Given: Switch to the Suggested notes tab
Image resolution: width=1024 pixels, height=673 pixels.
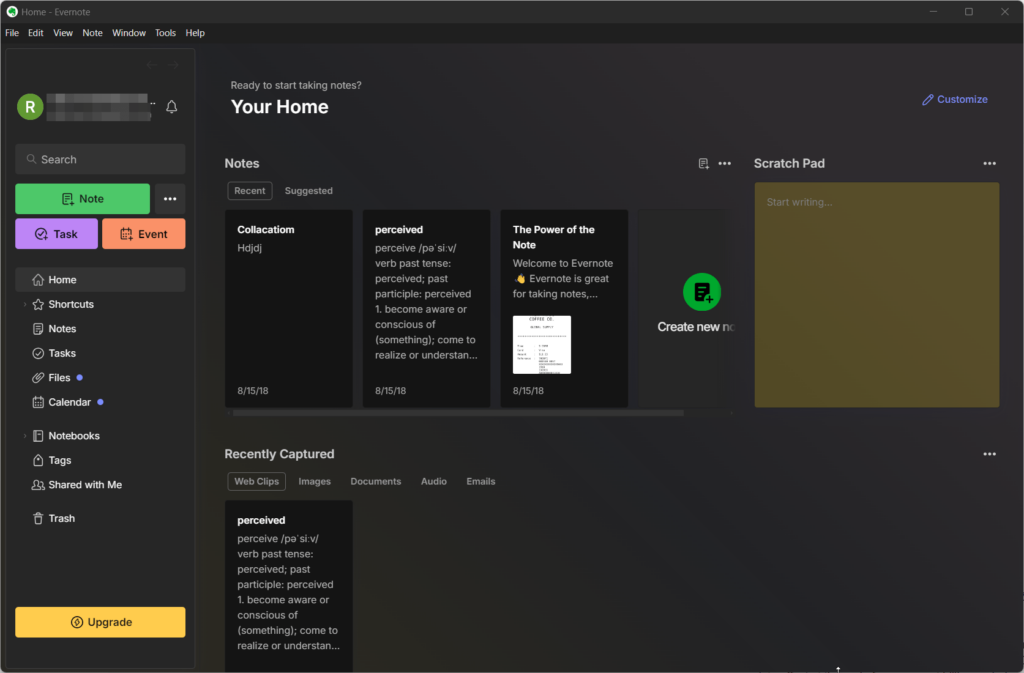Looking at the screenshot, I should coord(308,191).
